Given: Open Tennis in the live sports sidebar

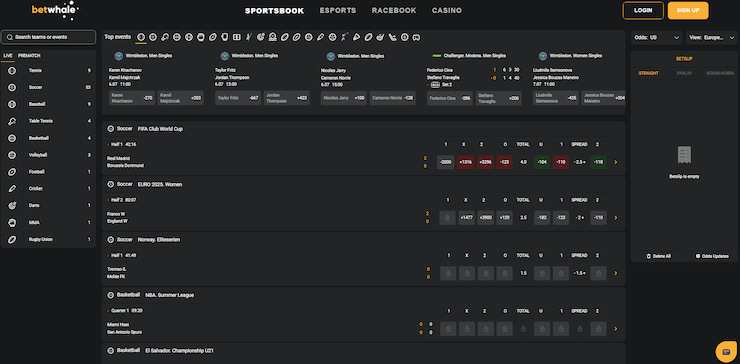Looking at the screenshot, I should 49,70.
